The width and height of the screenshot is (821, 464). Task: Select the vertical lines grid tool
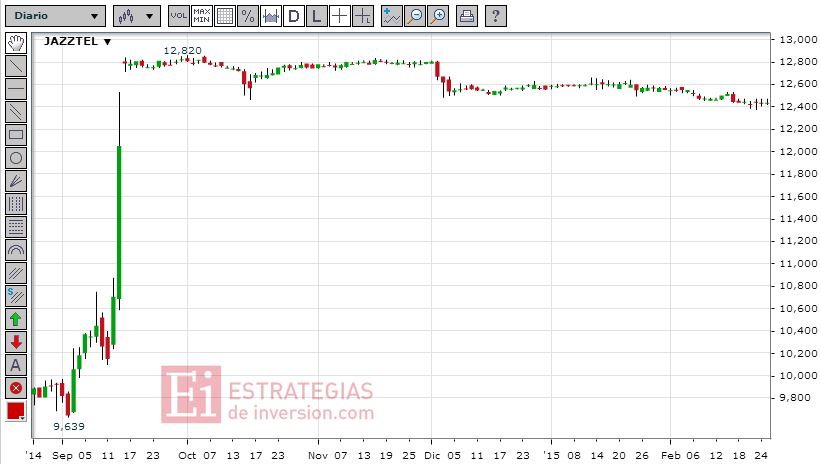[x=16, y=204]
